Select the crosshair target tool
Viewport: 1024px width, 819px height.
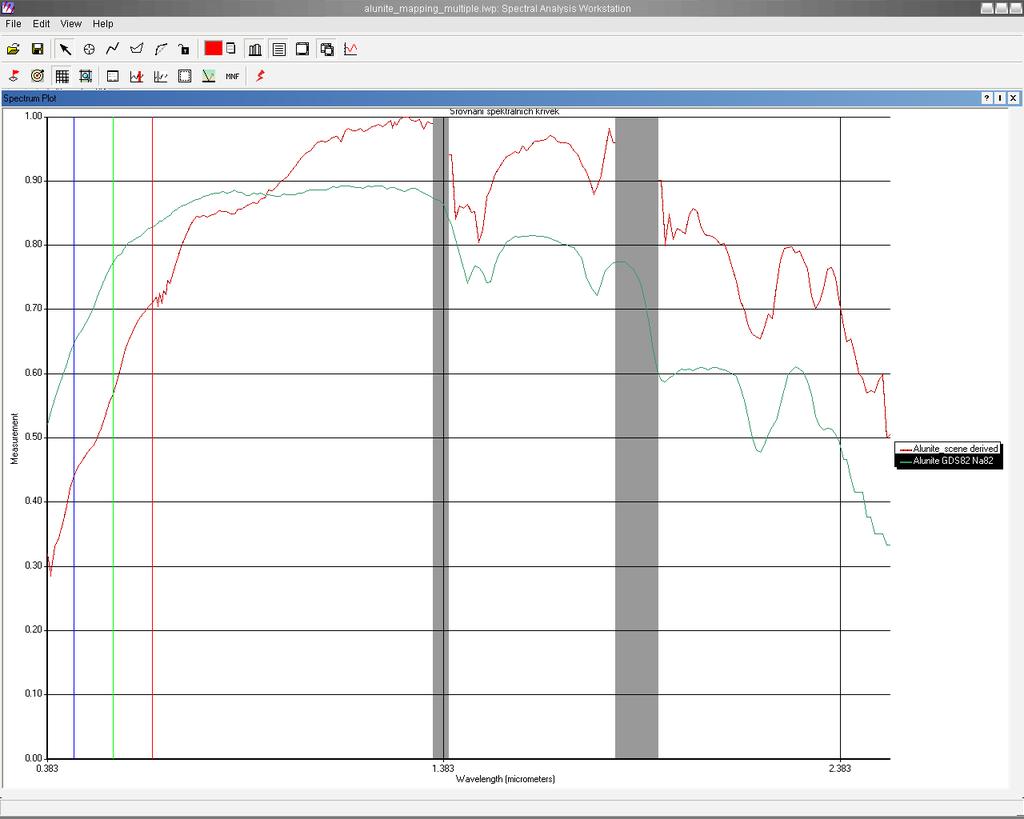click(x=89, y=49)
